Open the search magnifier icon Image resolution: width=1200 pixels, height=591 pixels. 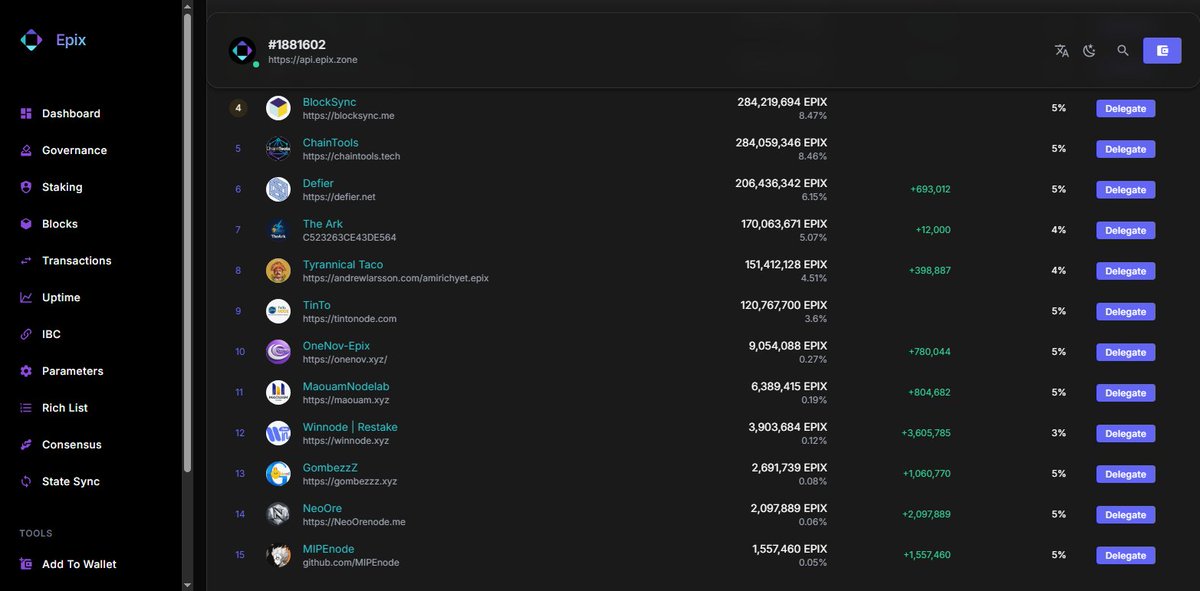1123,50
